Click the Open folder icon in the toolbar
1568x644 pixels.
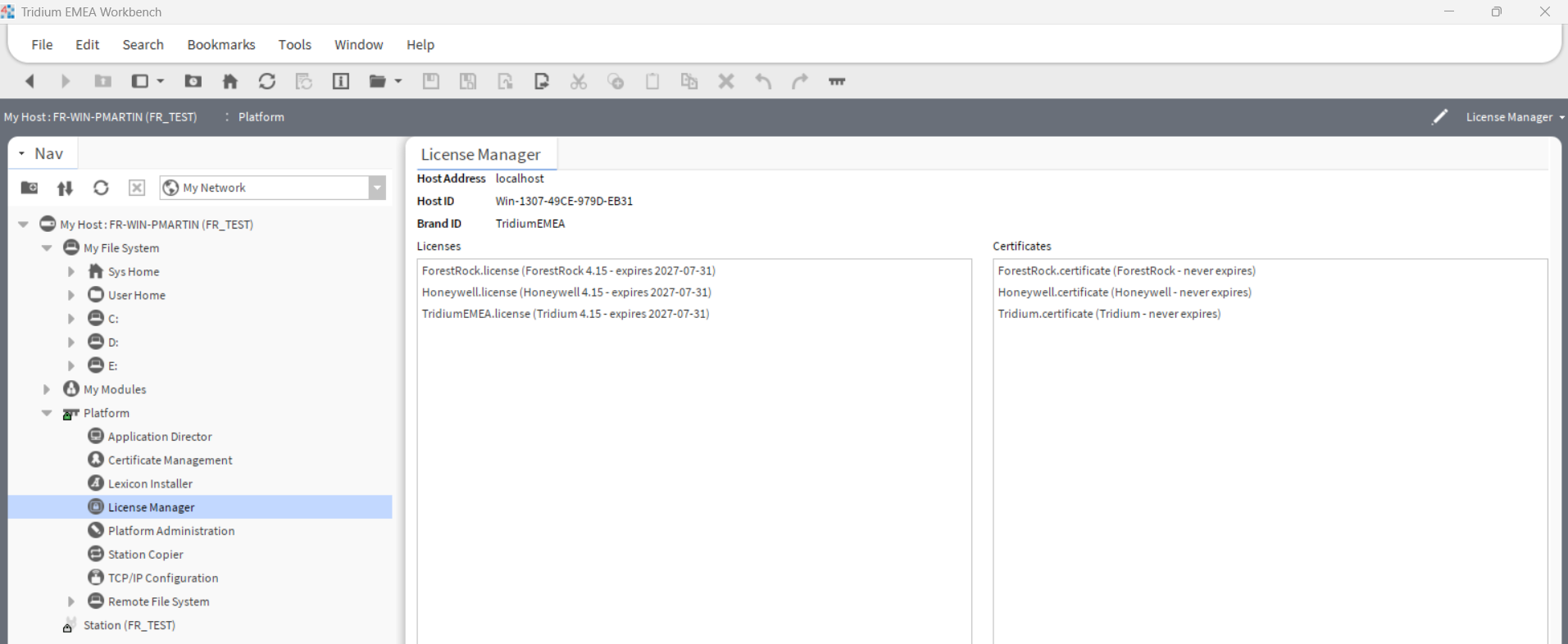378,81
